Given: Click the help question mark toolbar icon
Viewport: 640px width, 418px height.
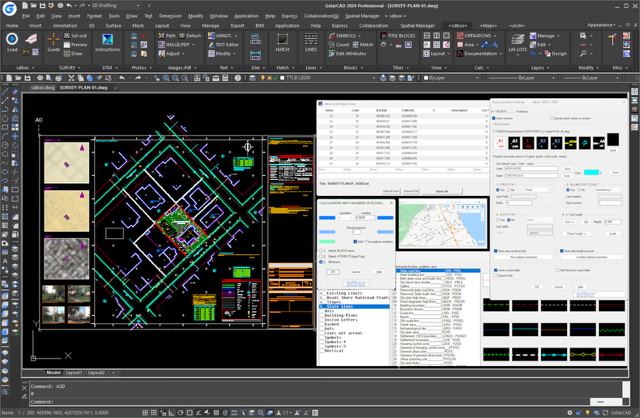Looking at the screenshot, I should 238,78.
